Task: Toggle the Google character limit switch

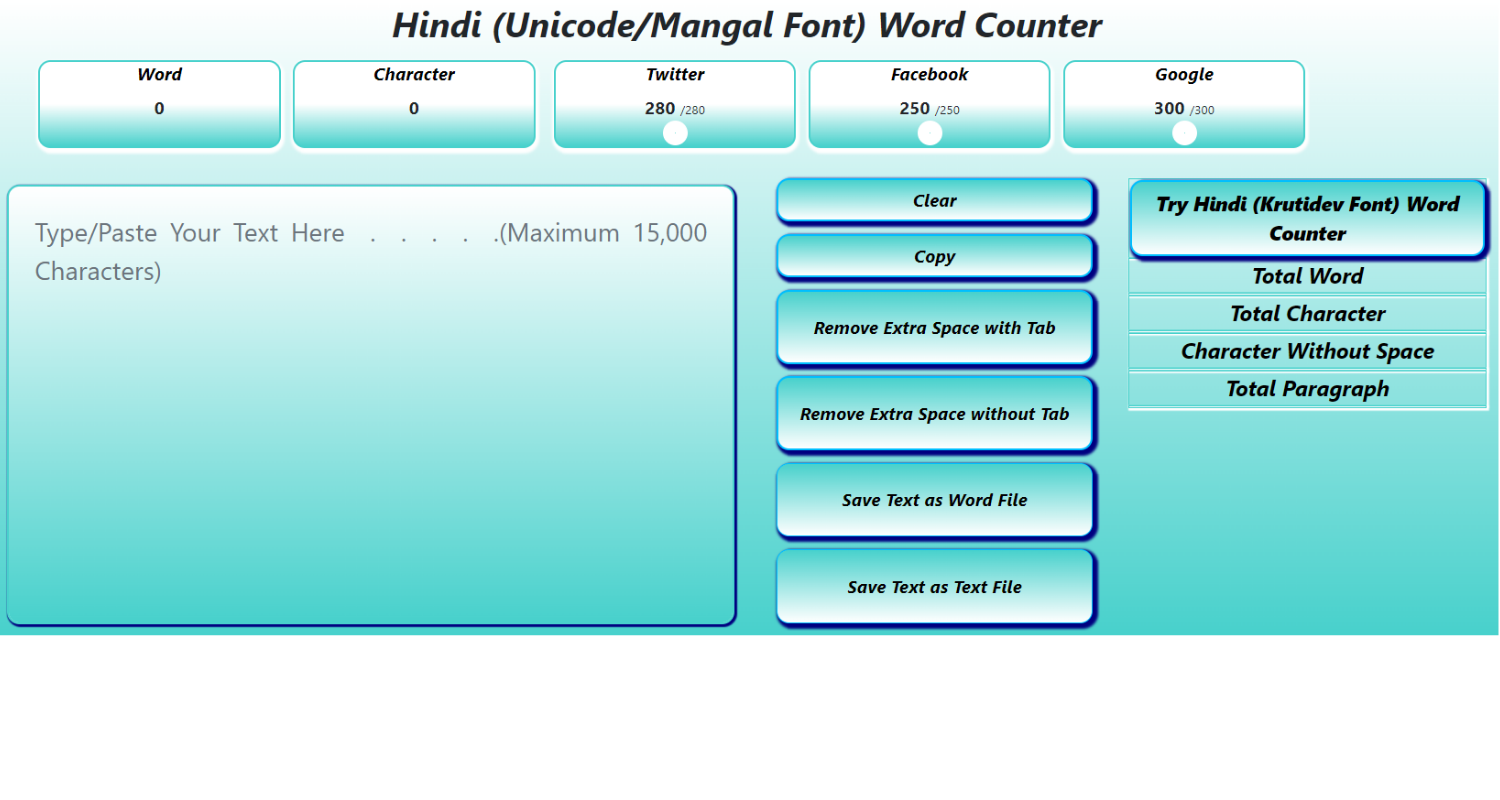Action: point(1184,131)
